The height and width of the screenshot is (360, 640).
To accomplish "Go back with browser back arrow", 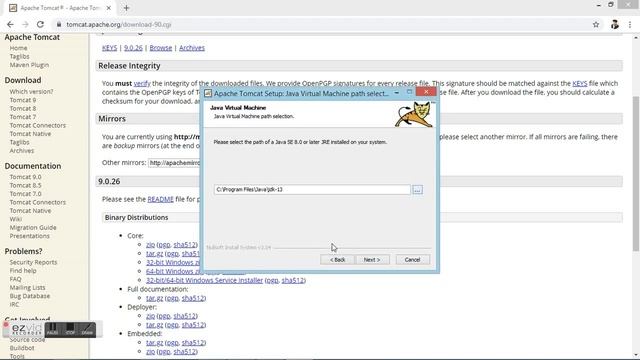I will [x=10, y=24].
